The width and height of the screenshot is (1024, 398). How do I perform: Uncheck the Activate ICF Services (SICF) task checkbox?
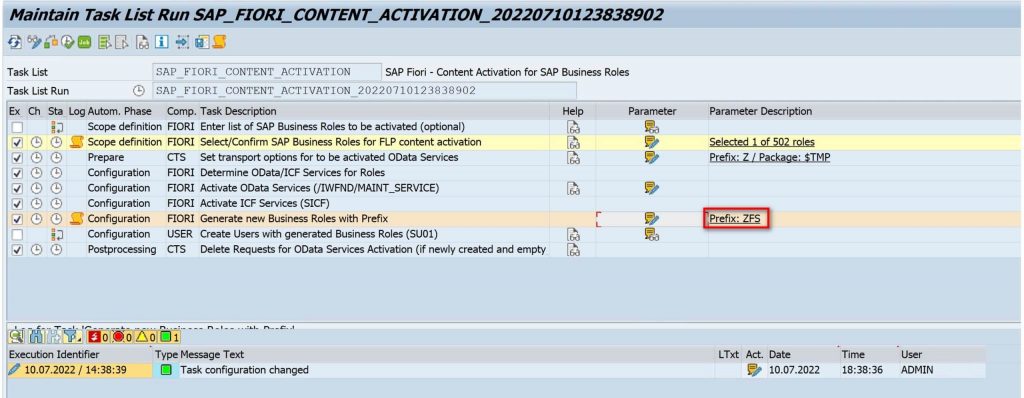17,203
